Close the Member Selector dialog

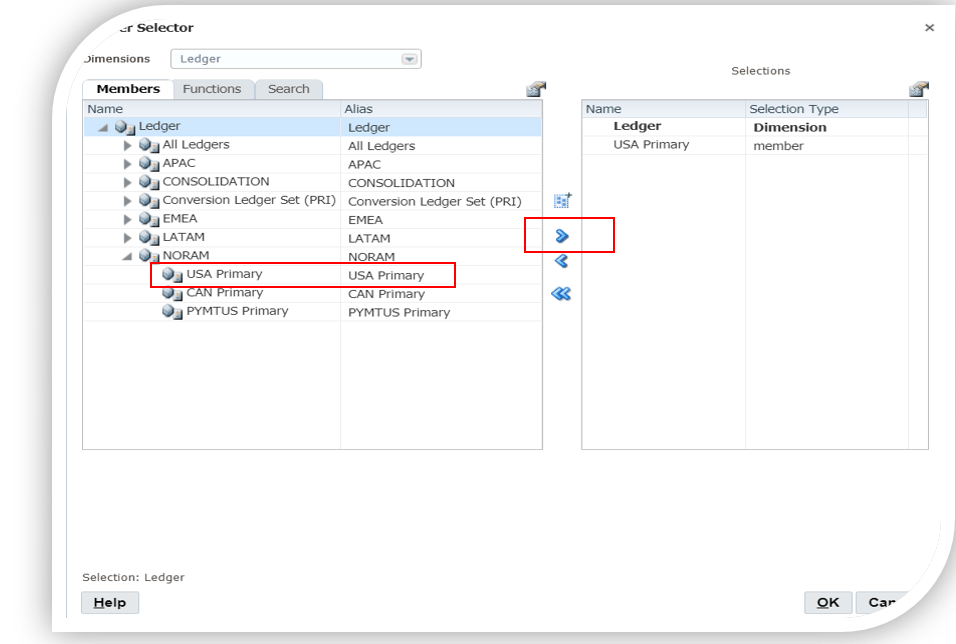(x=929, y=28)
